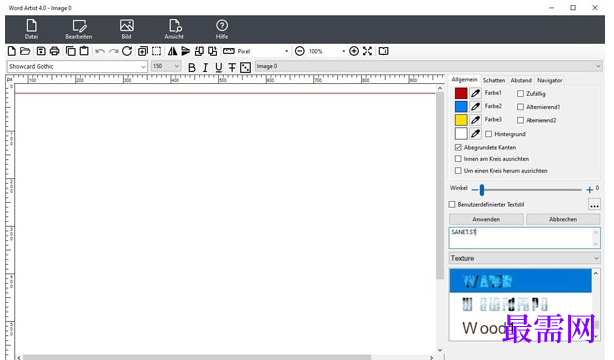Screen dimensions: 614x360
Task: Click the random dice icon
Action: [246, 67]
